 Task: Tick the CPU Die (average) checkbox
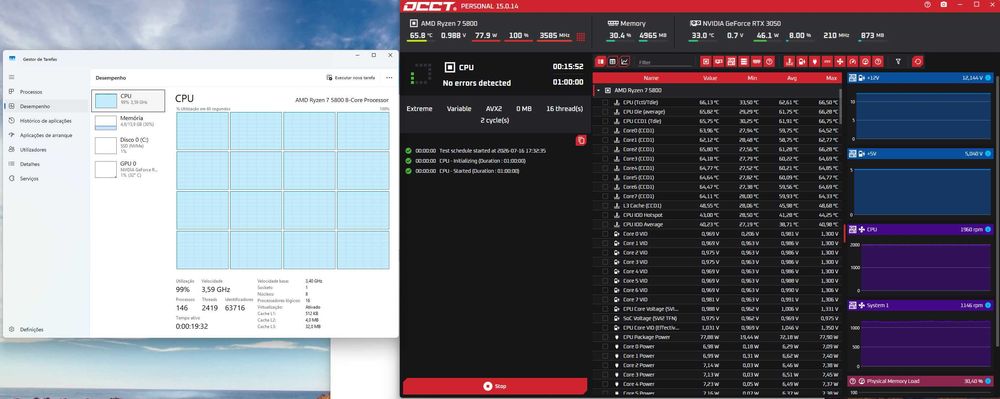click(605, 112)
